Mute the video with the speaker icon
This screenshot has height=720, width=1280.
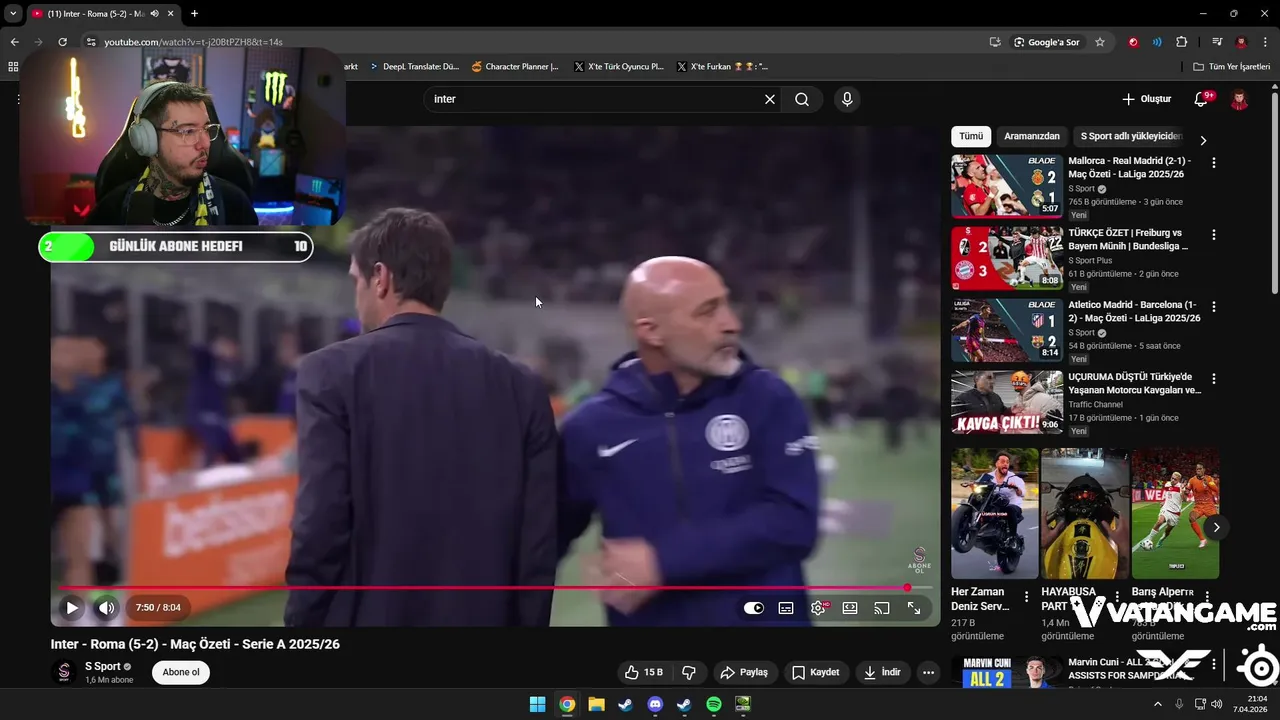tap(106, 607)
